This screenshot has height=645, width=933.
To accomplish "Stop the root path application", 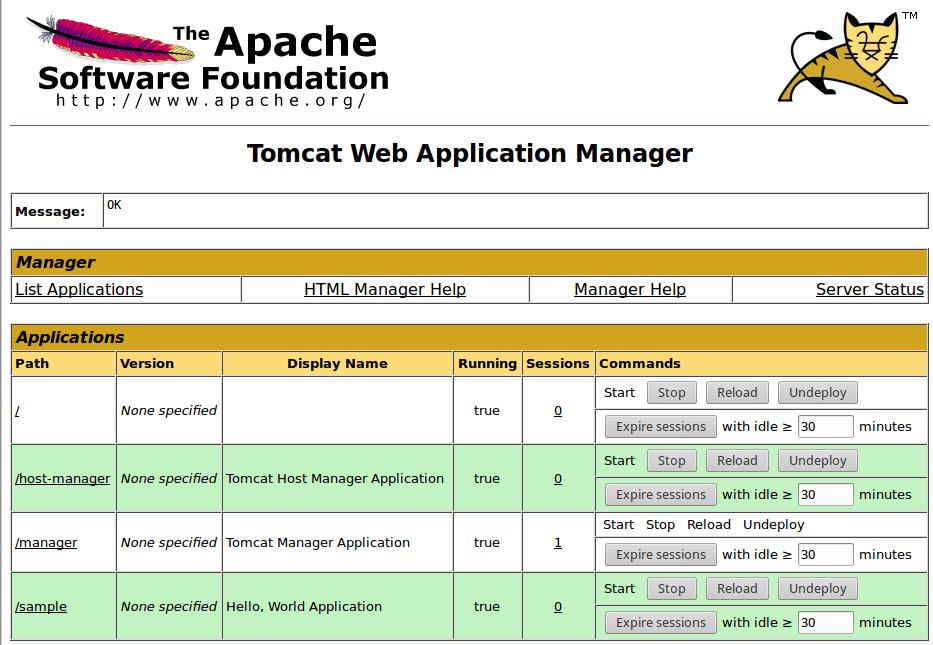I will [671, 393].
